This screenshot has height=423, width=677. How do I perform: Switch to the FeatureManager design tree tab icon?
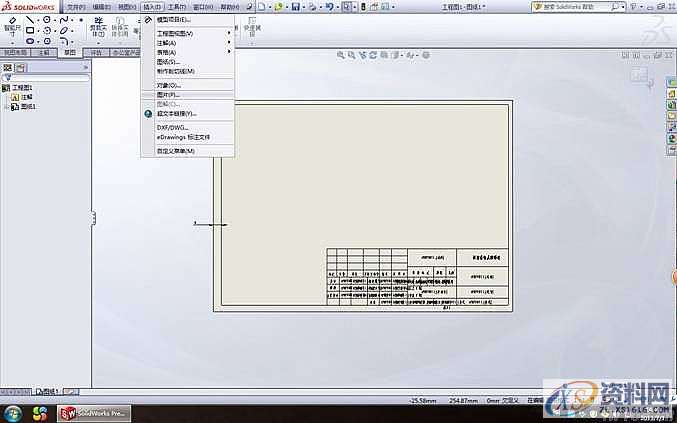tap(8, 67)
